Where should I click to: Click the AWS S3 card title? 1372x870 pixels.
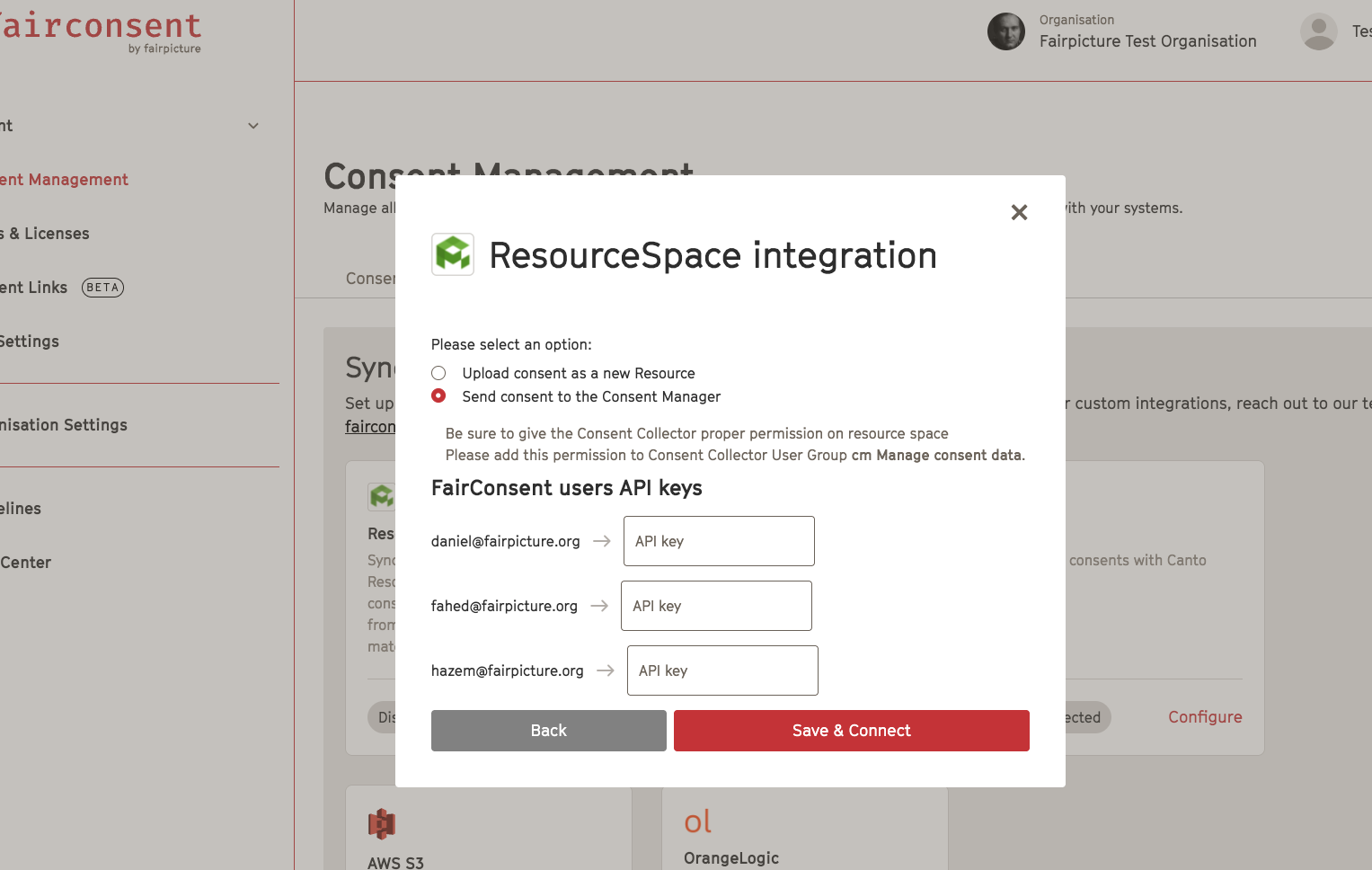pyautogui.click(x=395, y=862)
